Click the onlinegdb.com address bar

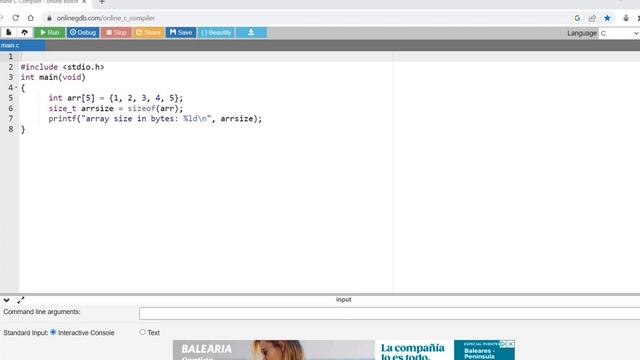click(x=105, y=18)
